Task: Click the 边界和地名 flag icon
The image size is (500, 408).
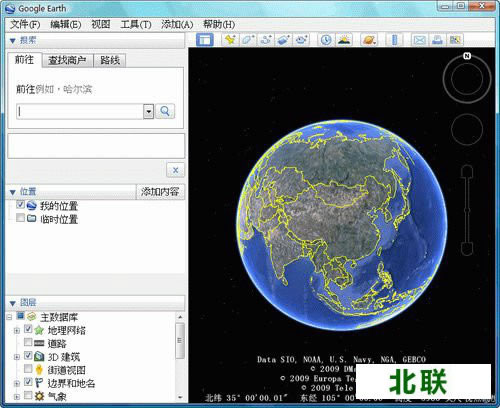Action: point(39,383)
